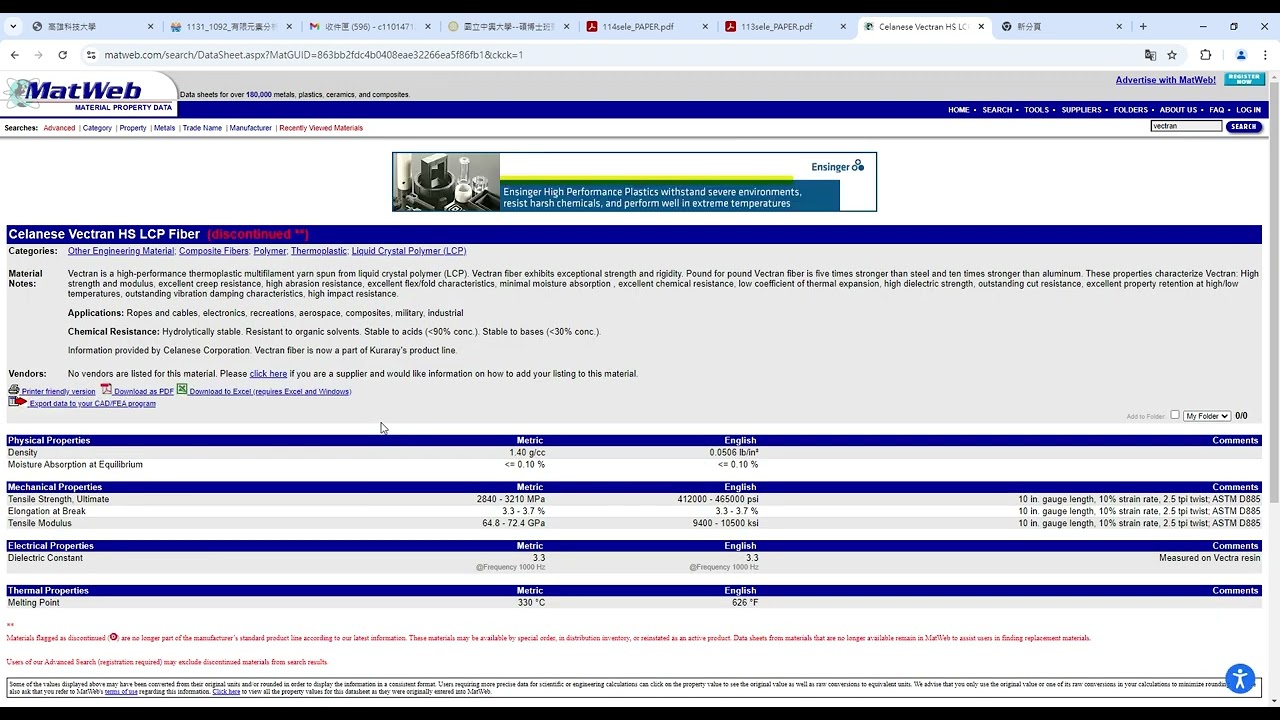Open the browser extensions puzzle icon
This screenshot has height=720, width=1280.
point(1205,55)
